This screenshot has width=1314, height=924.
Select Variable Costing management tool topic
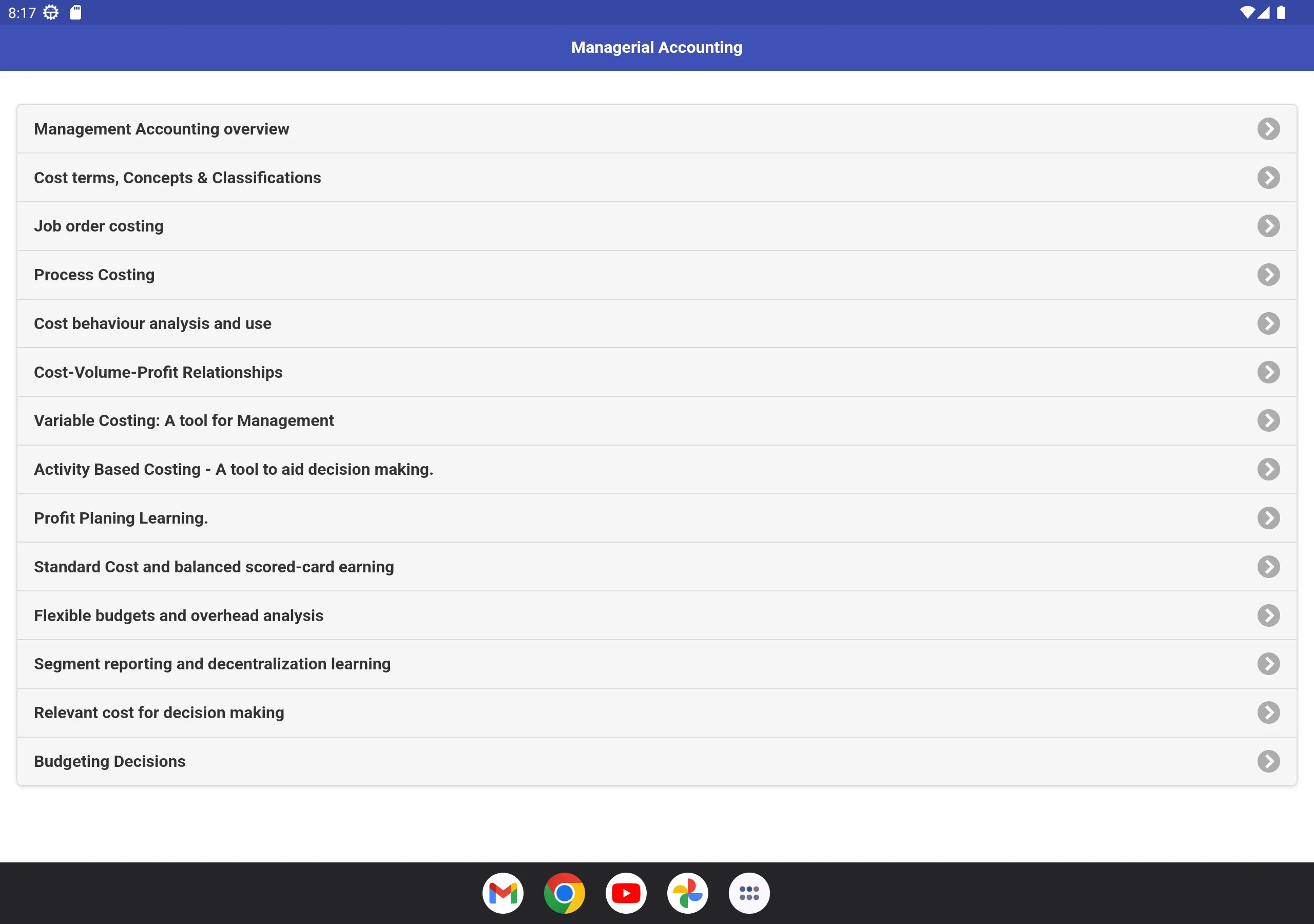click(x=657, y=420)
